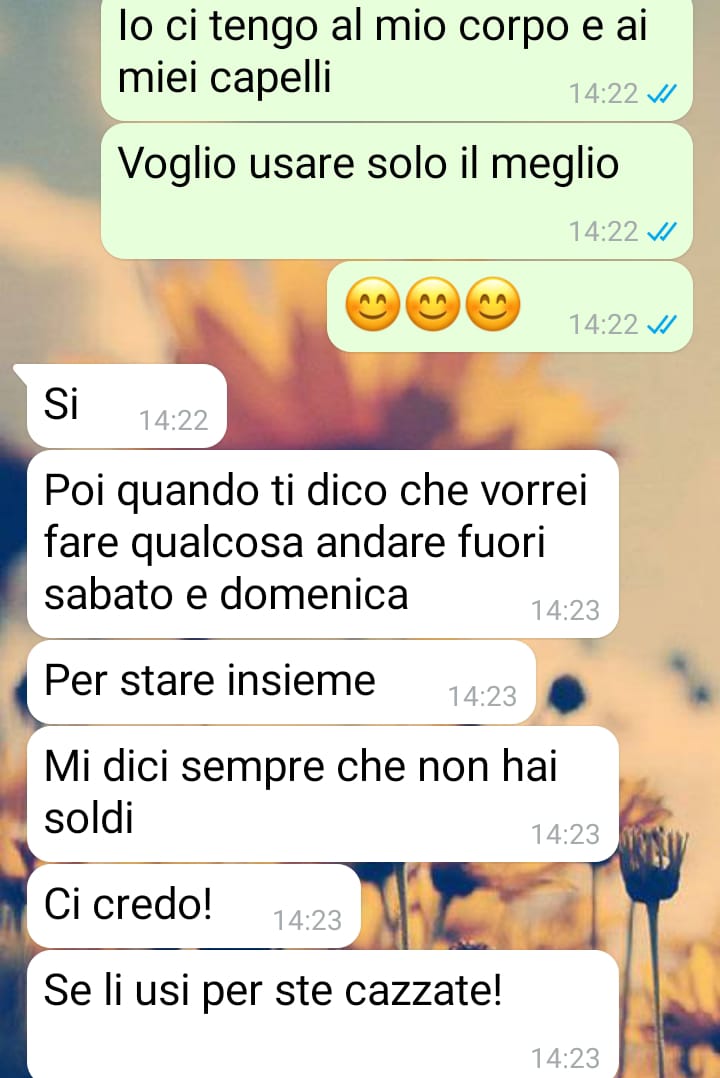Tap the blue read ticks on the 'miei capelli' message
Screen dimensions: 720x1078
point(662,94)
